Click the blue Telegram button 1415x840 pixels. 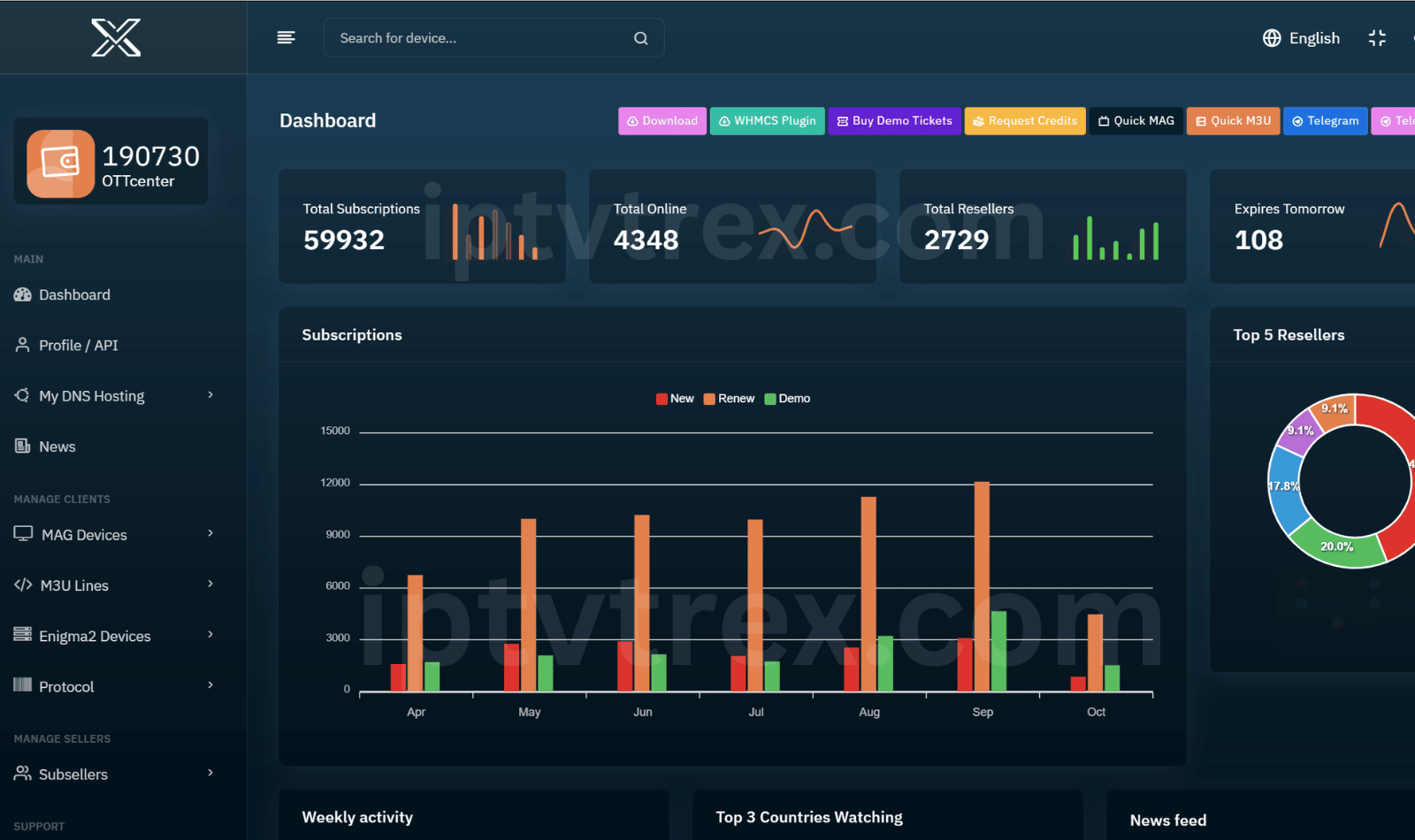1326,121
